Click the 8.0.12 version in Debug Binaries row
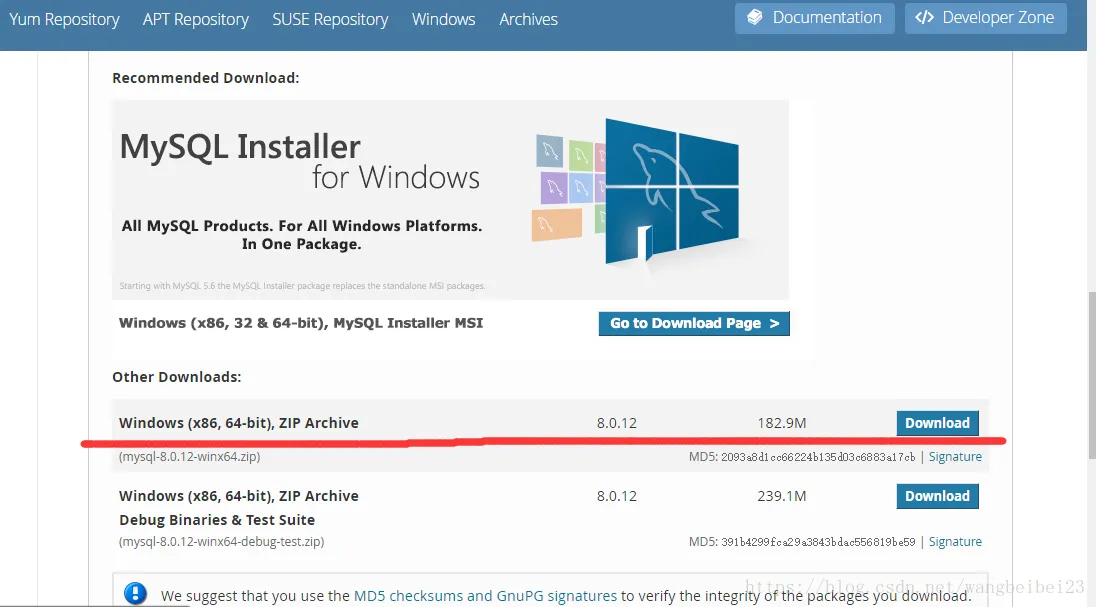The width and height of the screenshot is (1096, 607). 616,496
